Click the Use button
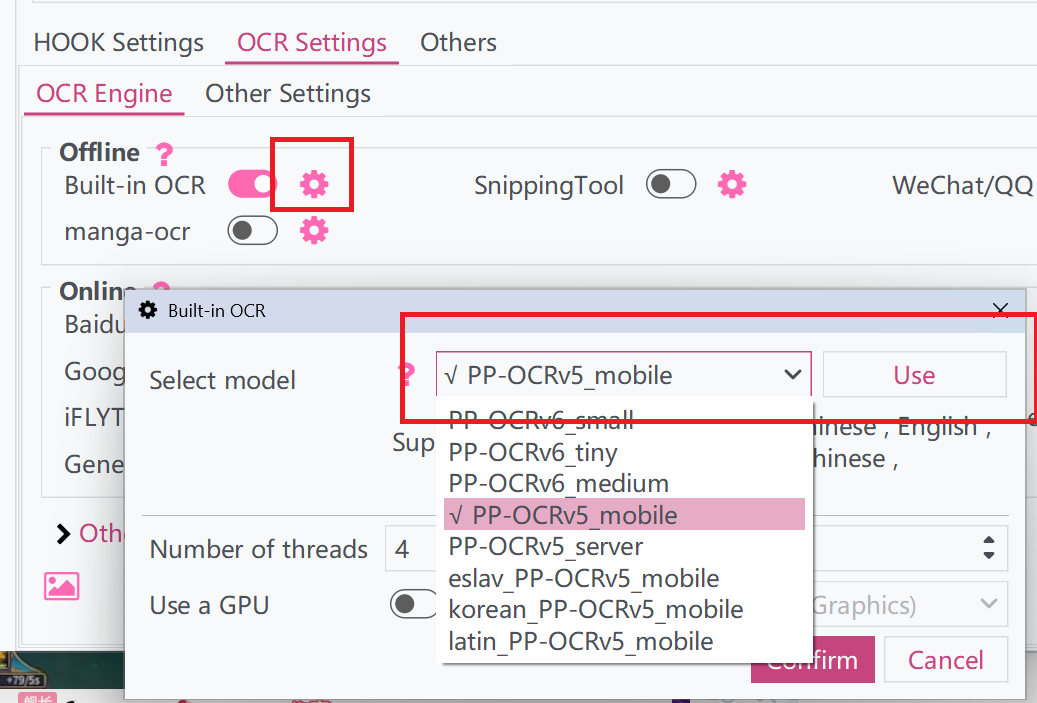This screenshot has height=703, width=1037. point(914,375)
